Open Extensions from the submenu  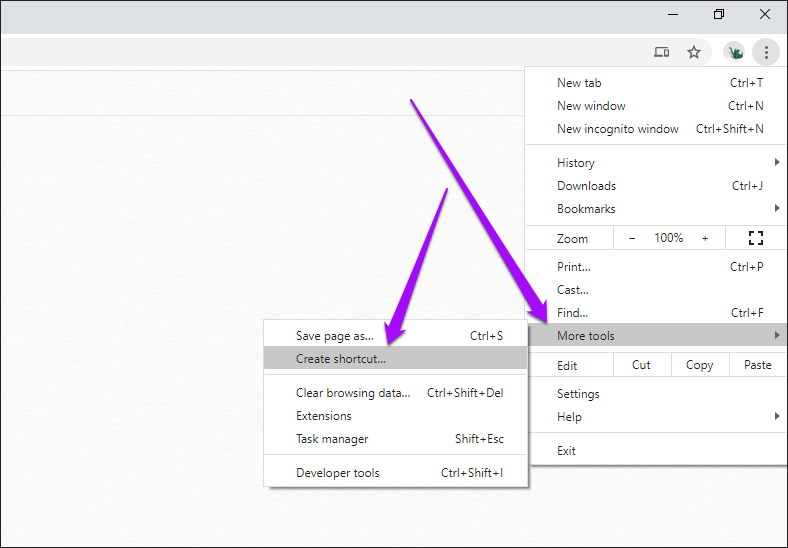coord(396,416)
